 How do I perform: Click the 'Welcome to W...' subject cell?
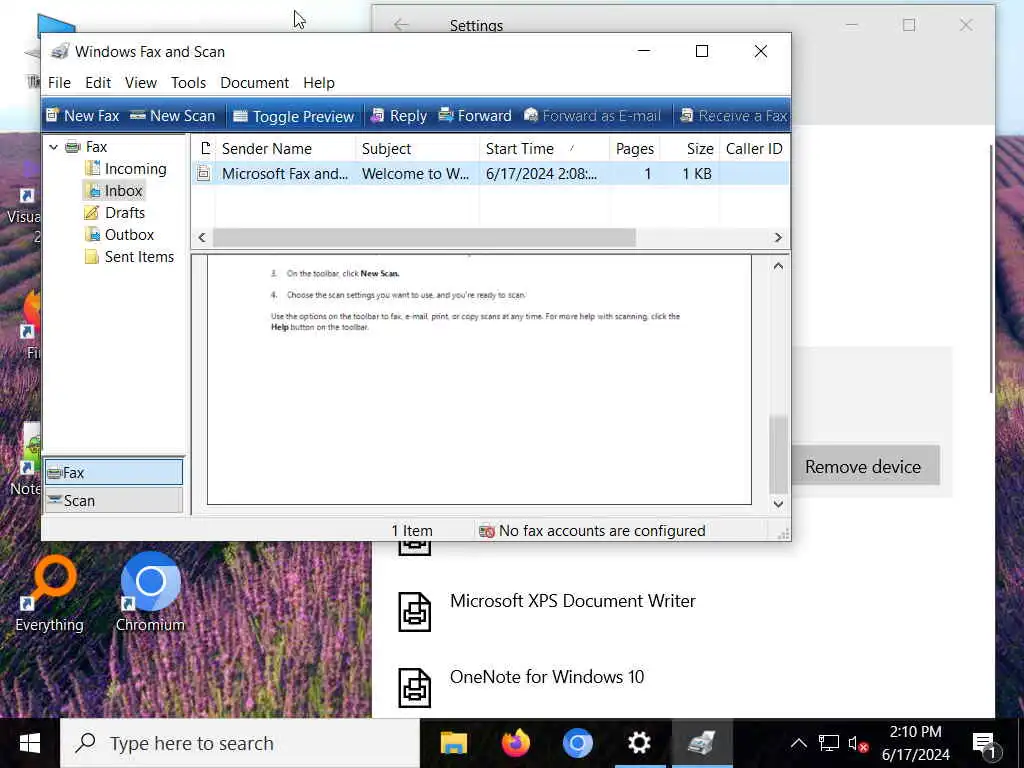click(415, 174)
